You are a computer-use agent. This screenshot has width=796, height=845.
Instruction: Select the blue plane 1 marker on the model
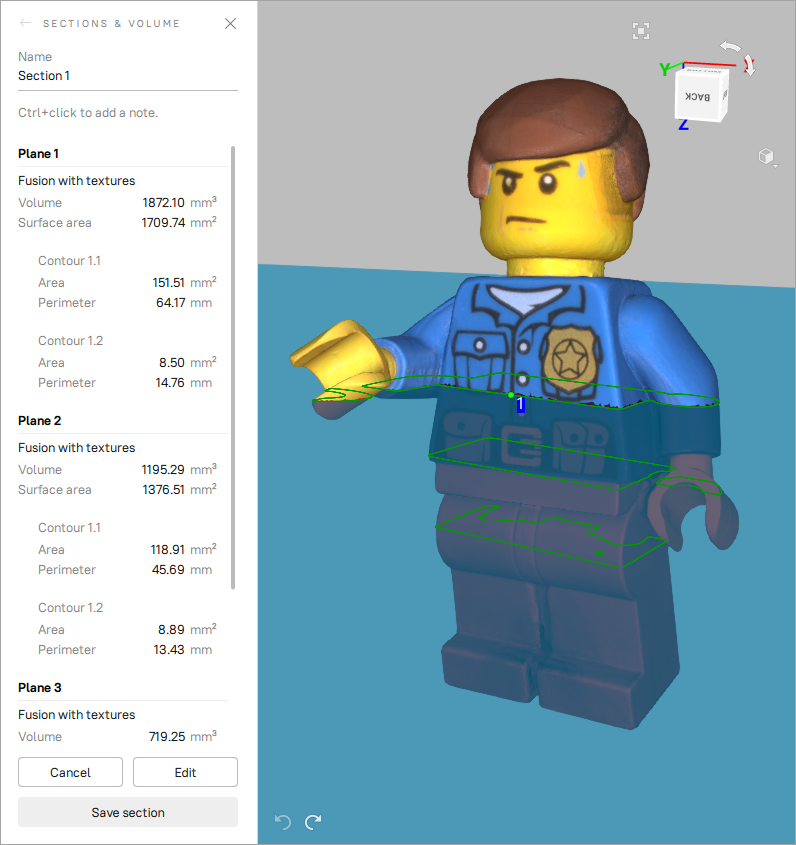pos(520,405)
